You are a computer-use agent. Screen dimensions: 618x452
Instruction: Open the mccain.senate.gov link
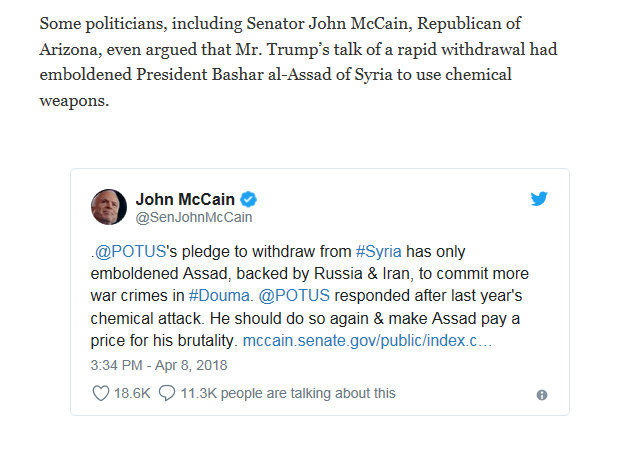pos(367,341)
